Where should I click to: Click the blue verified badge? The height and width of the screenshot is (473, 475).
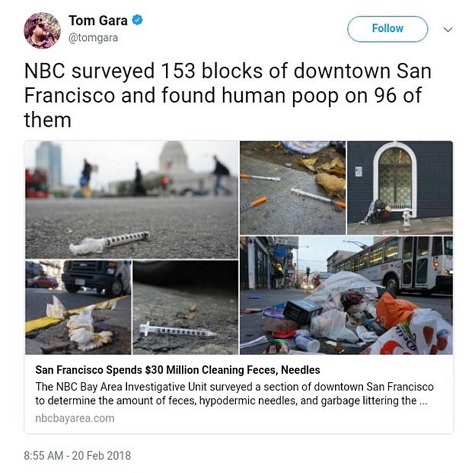click(137, 20)
